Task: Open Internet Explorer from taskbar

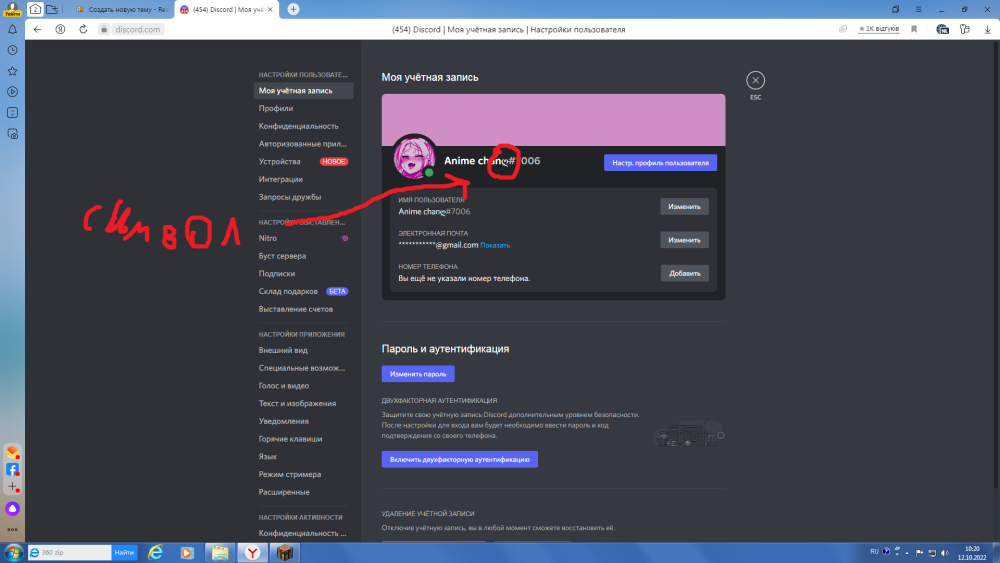Action: (156, 553)
